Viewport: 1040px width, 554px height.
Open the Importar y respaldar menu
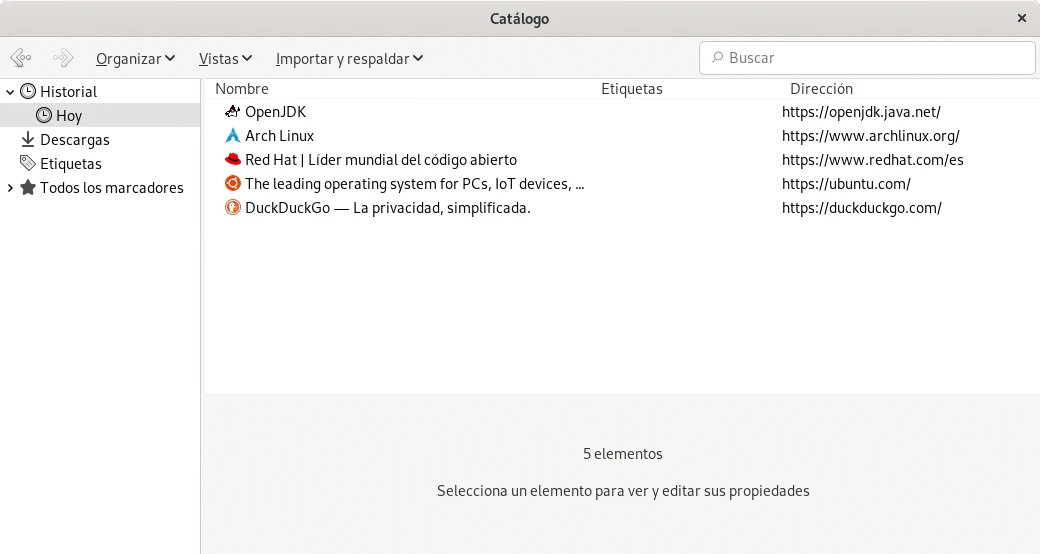coord(349,59)
